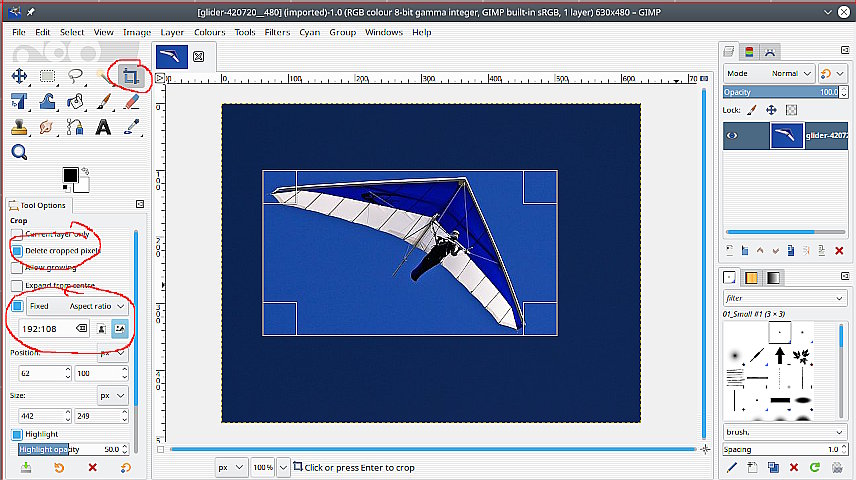Screen dimensions: 856x480
Task: Select the Paths tool
Action: point(75,127)
